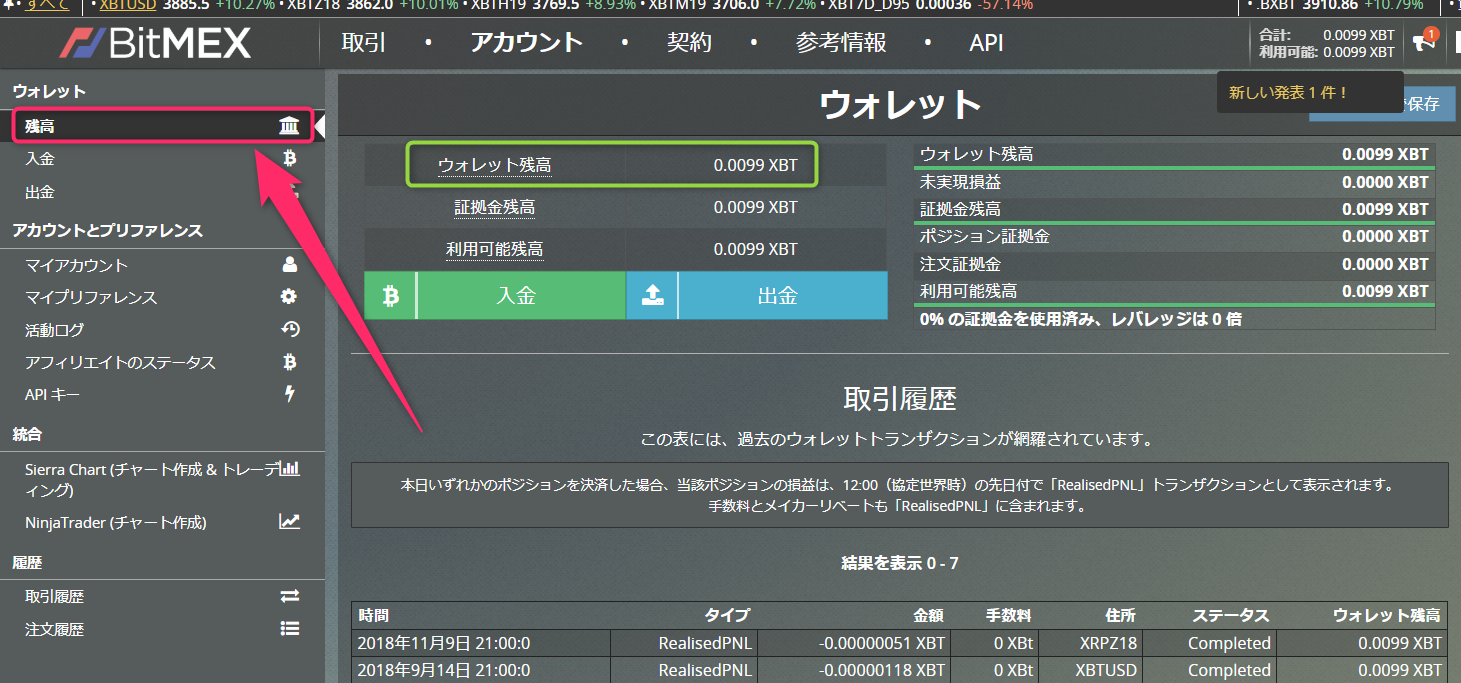Click the lightning icon beside API キー
This screenshot has width=1461, height=683.
point(289,394)
